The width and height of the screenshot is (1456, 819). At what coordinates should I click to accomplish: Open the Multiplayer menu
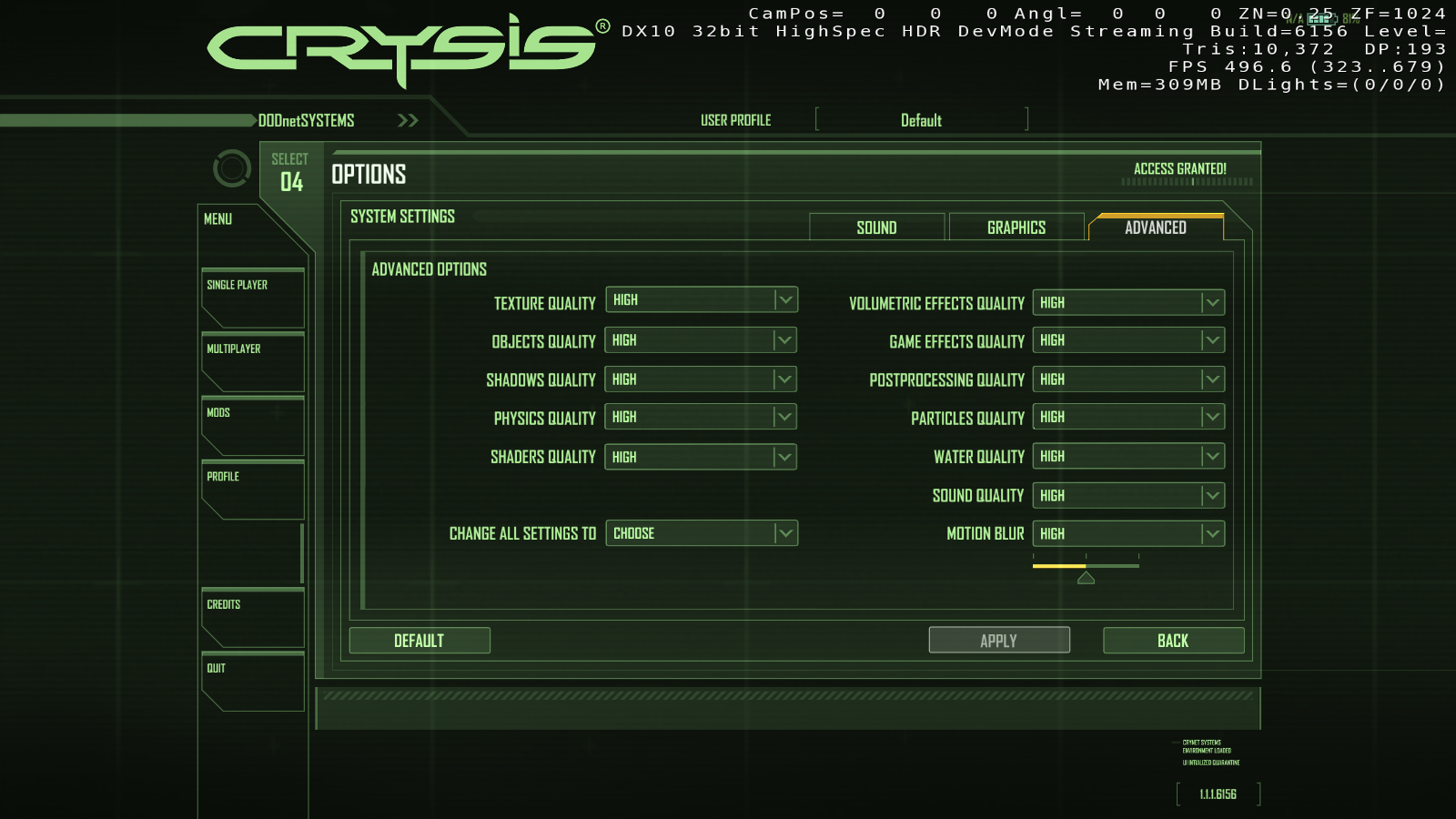pyautogui.click(x=253, y=362)
